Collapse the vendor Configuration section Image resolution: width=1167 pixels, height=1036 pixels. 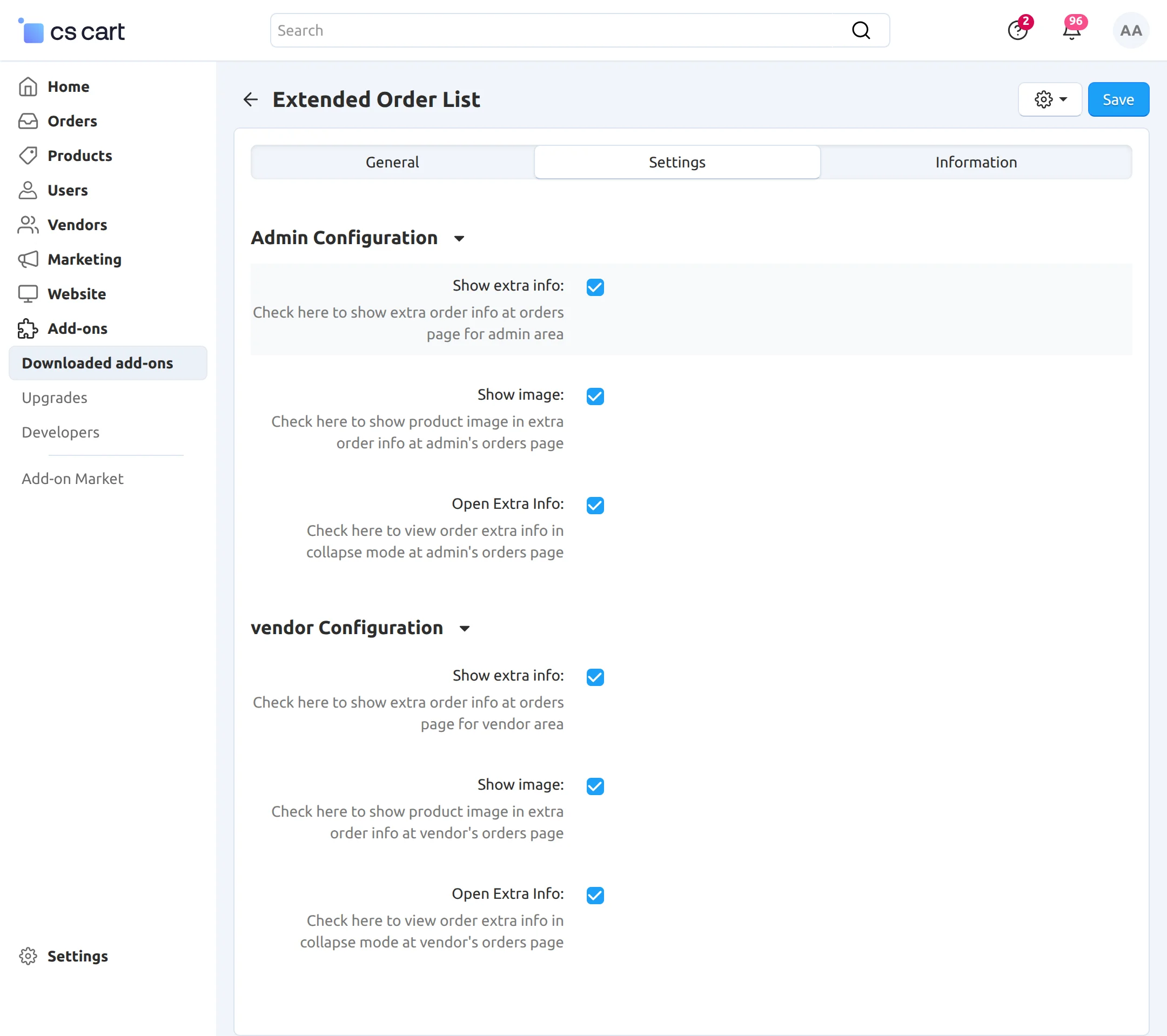[464, 628]
